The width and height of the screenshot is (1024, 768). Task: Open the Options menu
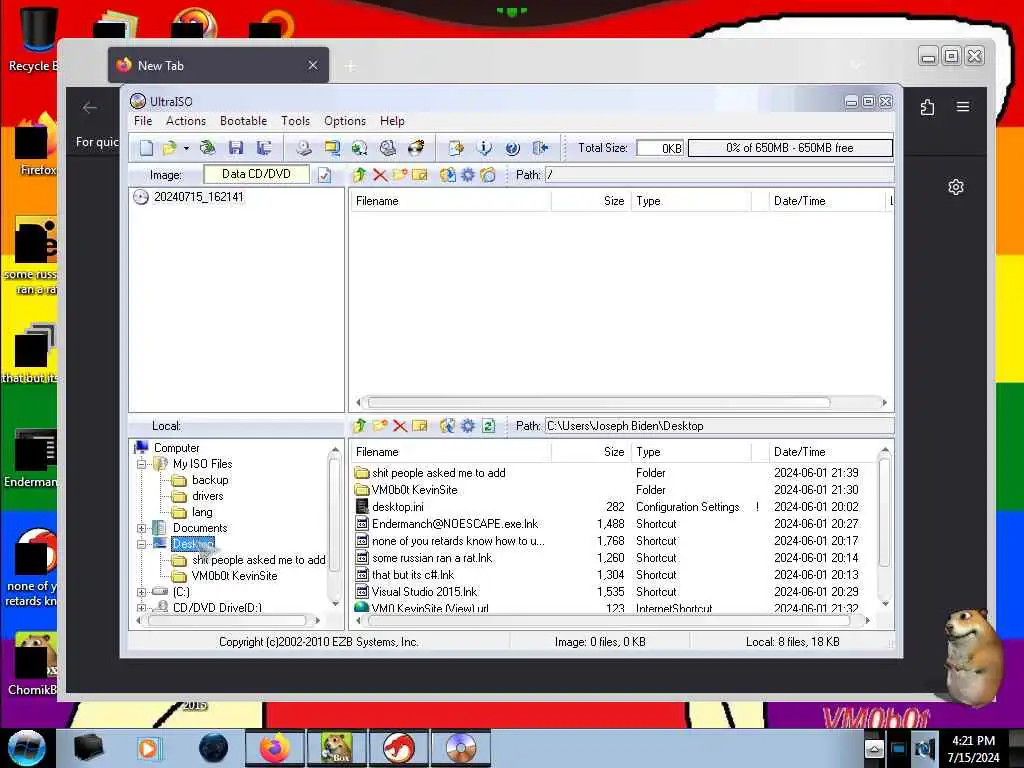point(345,121)
